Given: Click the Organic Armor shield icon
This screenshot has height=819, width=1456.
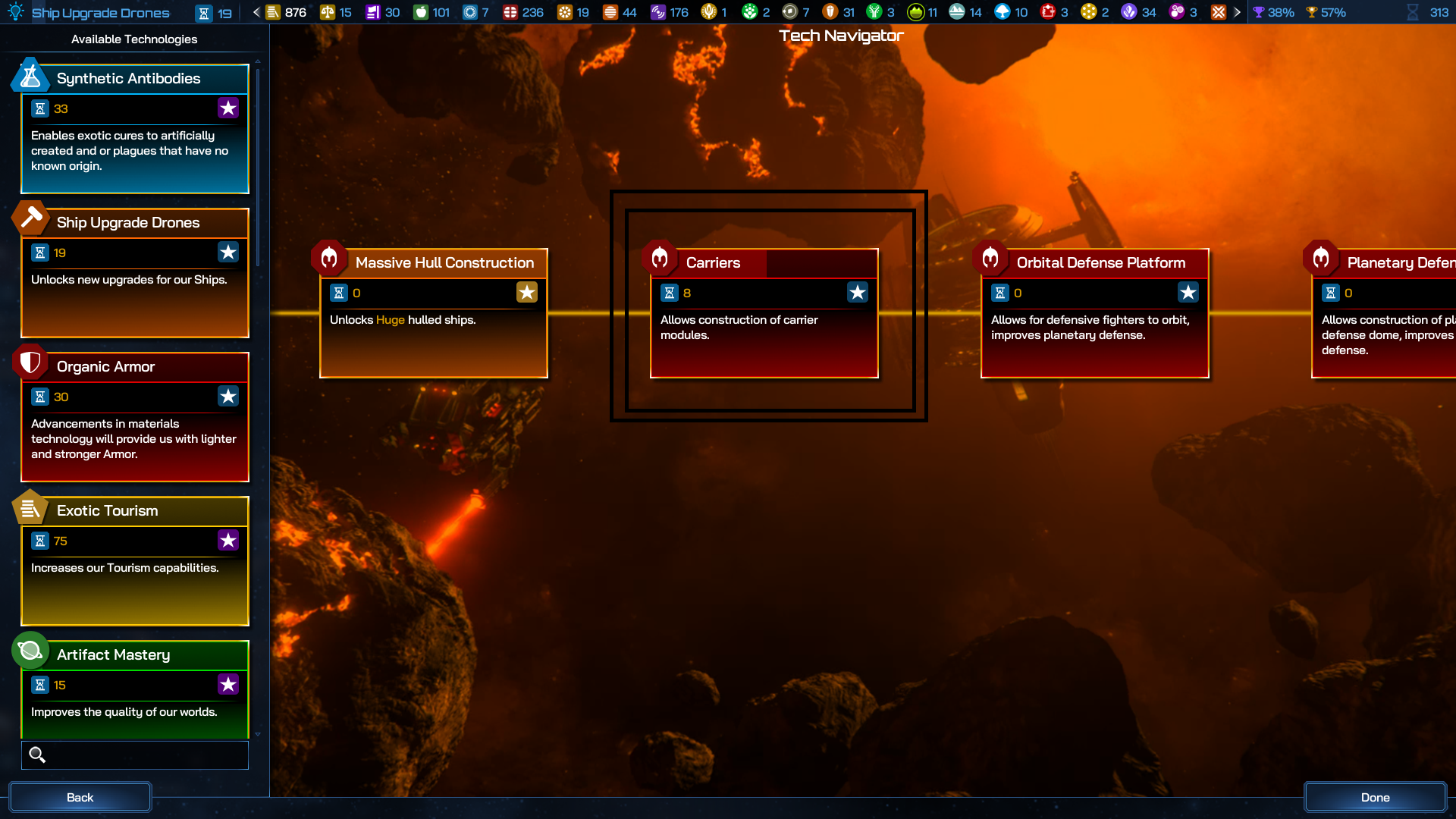Looking at the screenshot, I should 30,362.
